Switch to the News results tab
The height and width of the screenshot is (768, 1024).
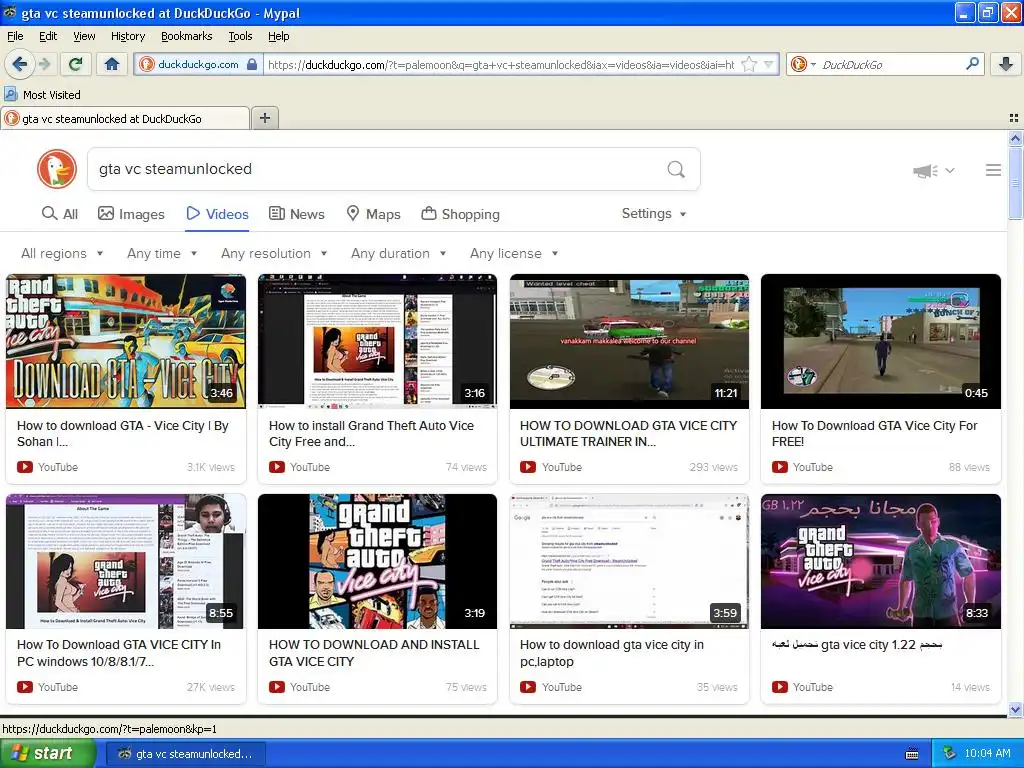coord(296,214)
